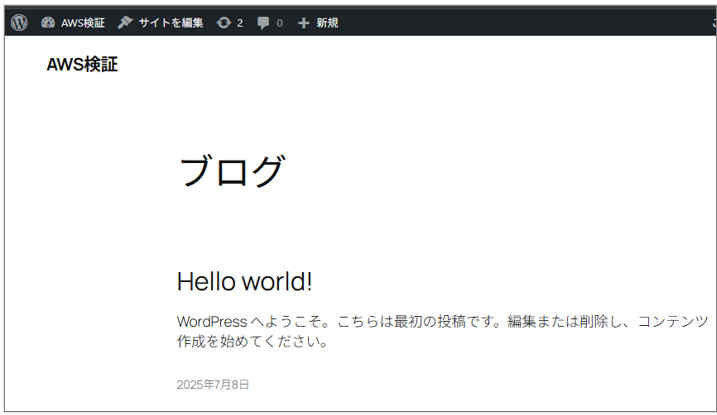Open the updates icon showing 2

224,23
